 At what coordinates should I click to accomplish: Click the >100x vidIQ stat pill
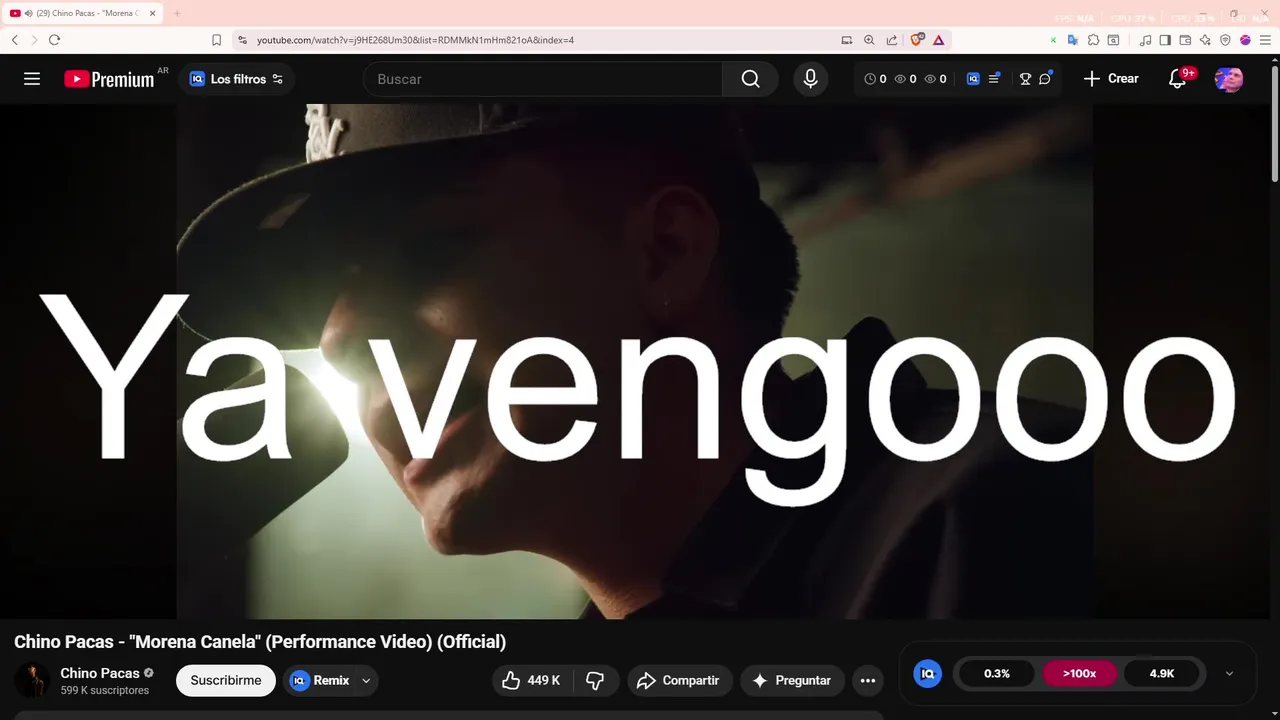click(1079, 673)
